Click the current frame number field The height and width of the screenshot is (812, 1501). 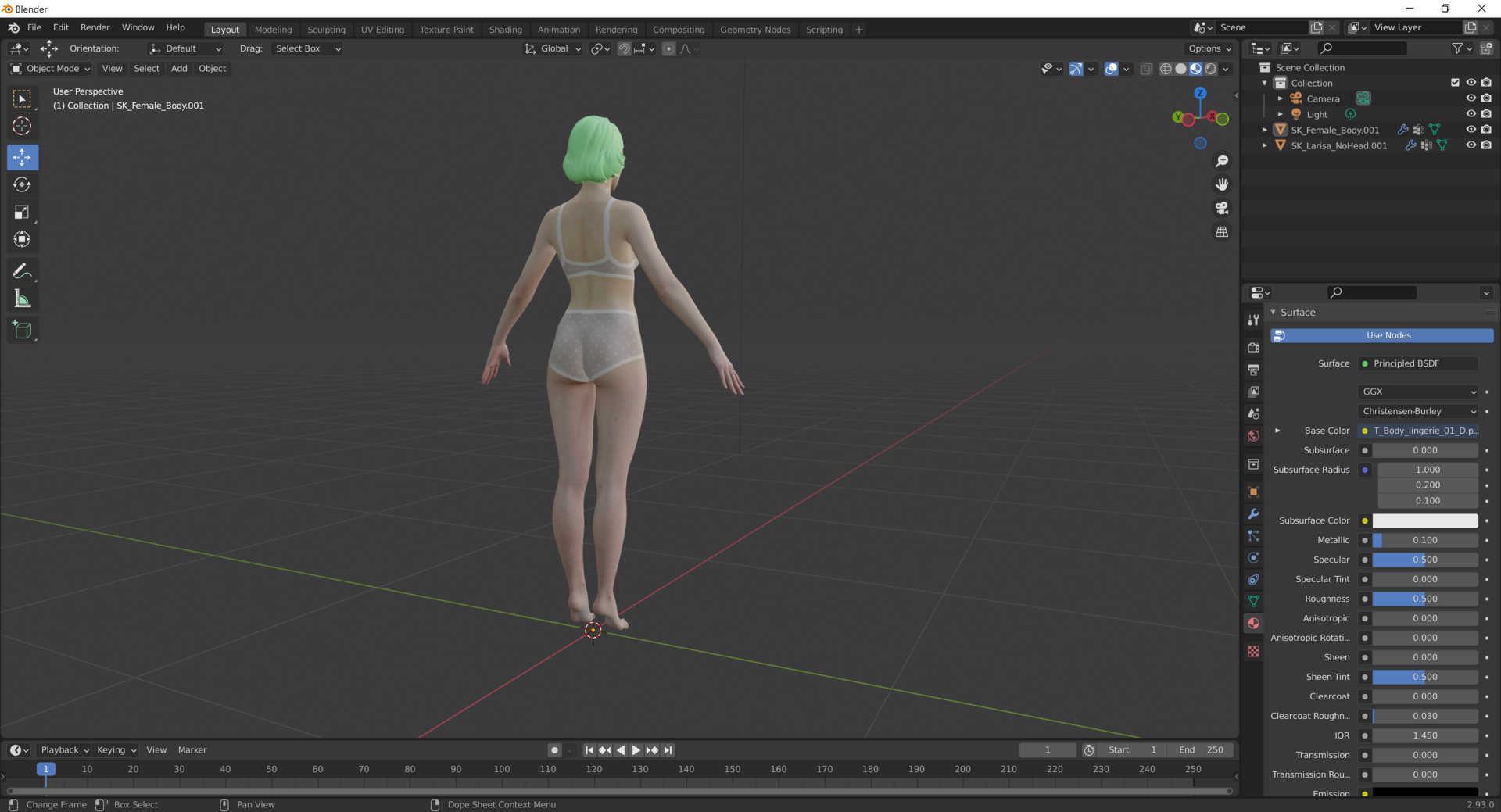click(1048, 750)
